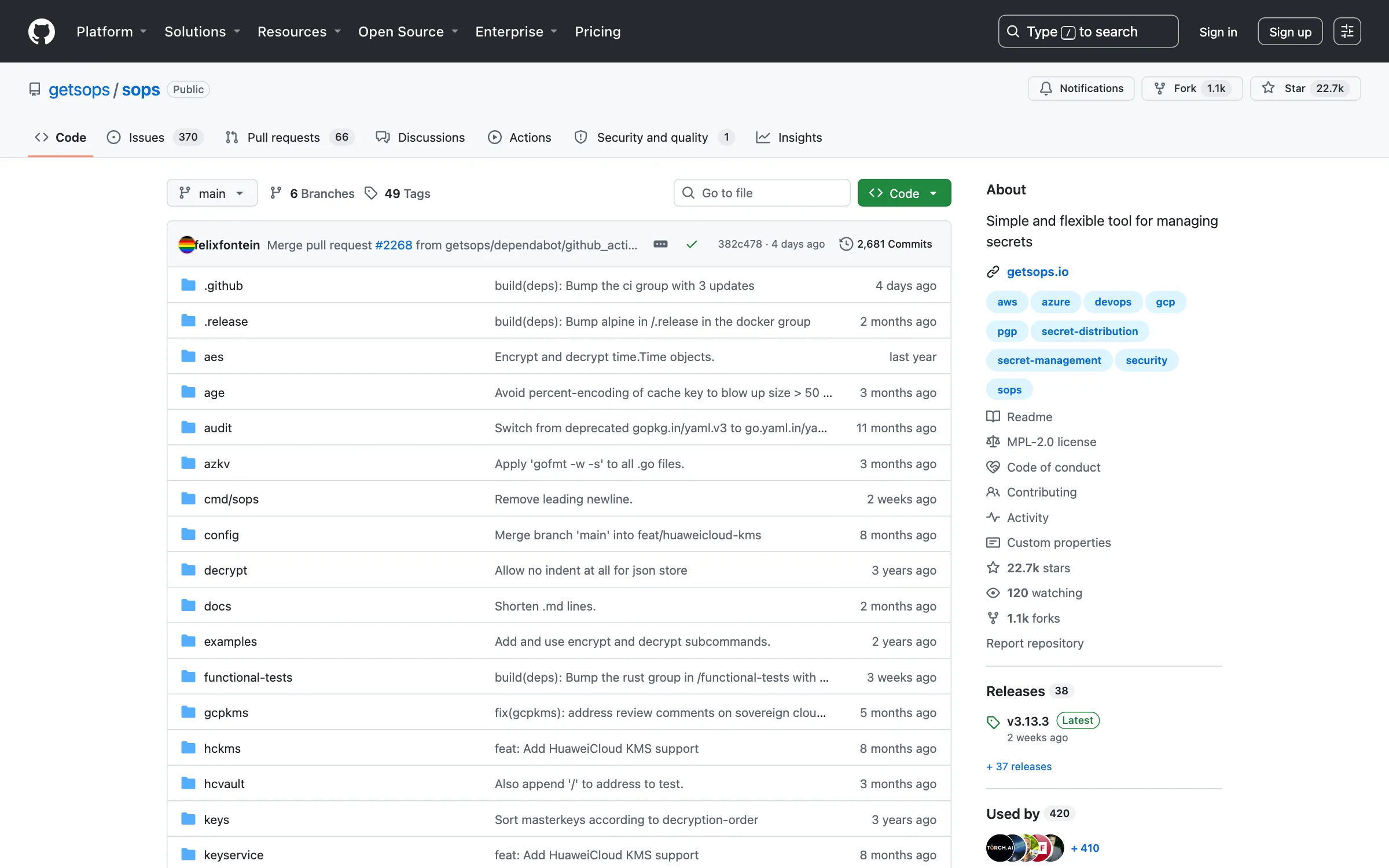Open the getsops organization link
Viewport: 1389px width, 868px height.
[79, 89]
